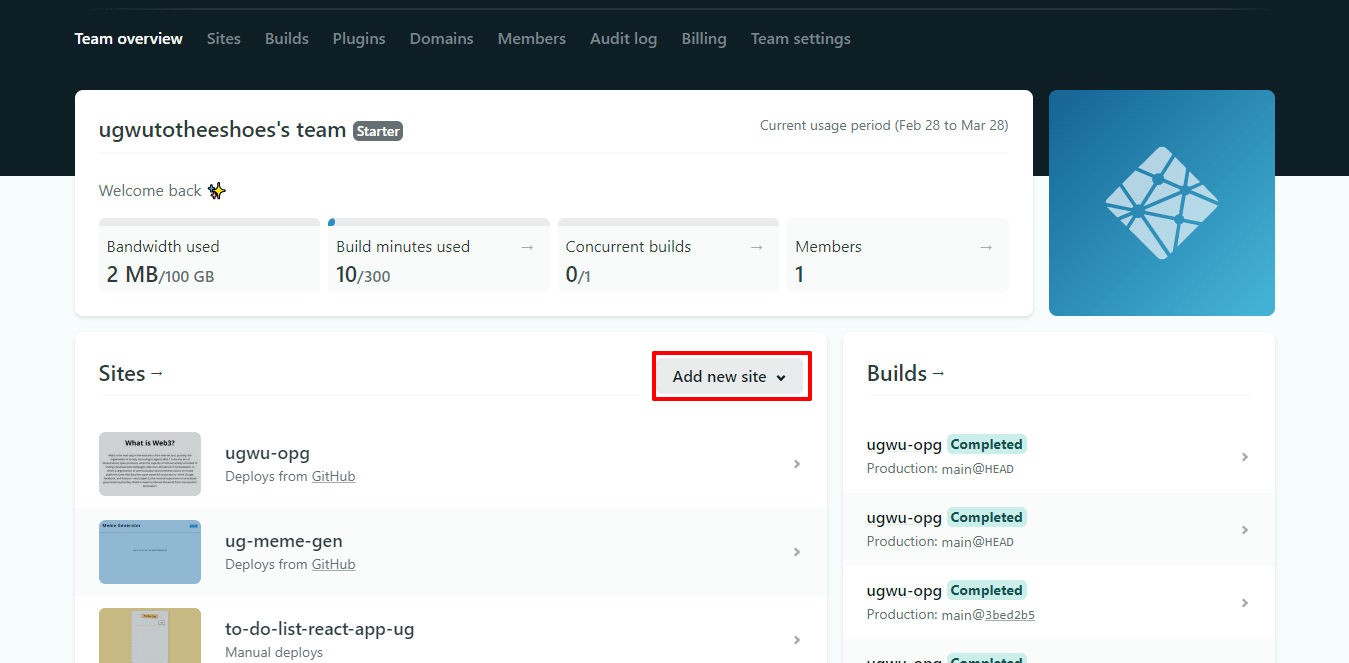1349x663 pixels.
Task: Click the Welcome back text
Action: pos(150,190)
